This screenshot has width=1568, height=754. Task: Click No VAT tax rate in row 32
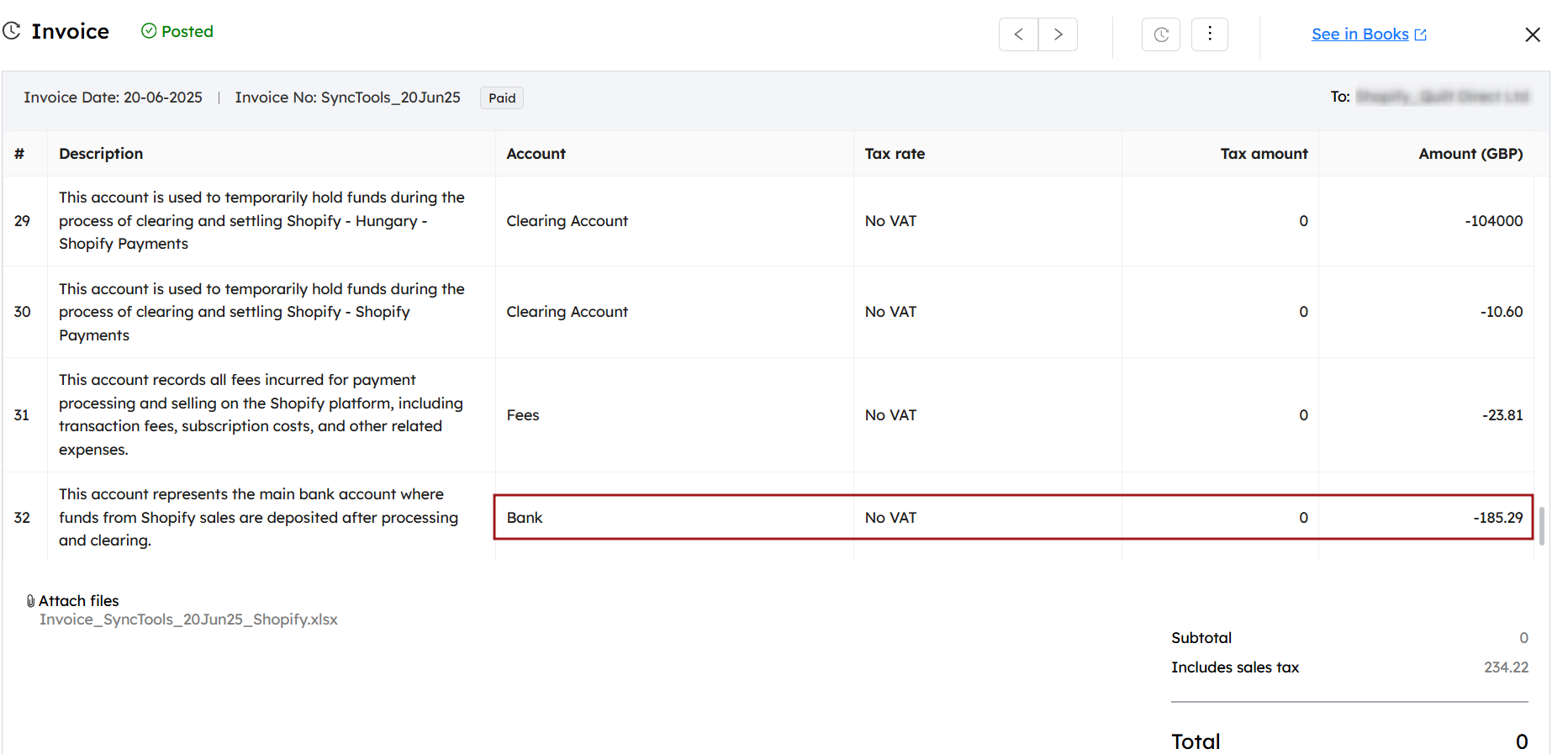(890, 518)
